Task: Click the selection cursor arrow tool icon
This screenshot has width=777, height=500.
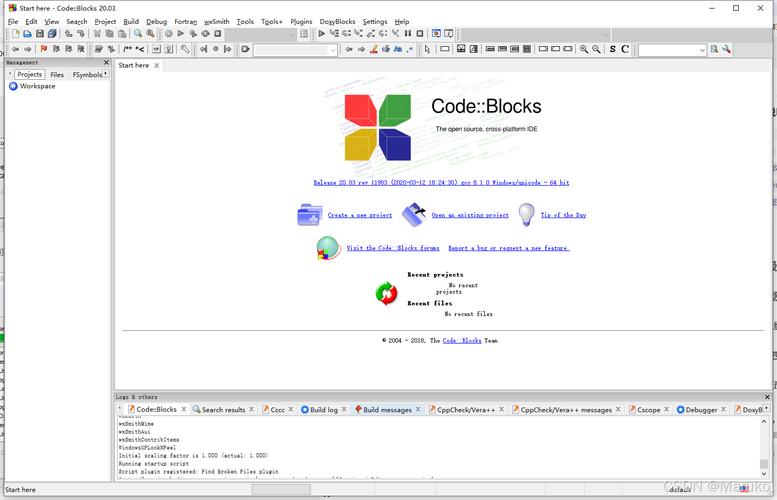Action: (427, 49)
